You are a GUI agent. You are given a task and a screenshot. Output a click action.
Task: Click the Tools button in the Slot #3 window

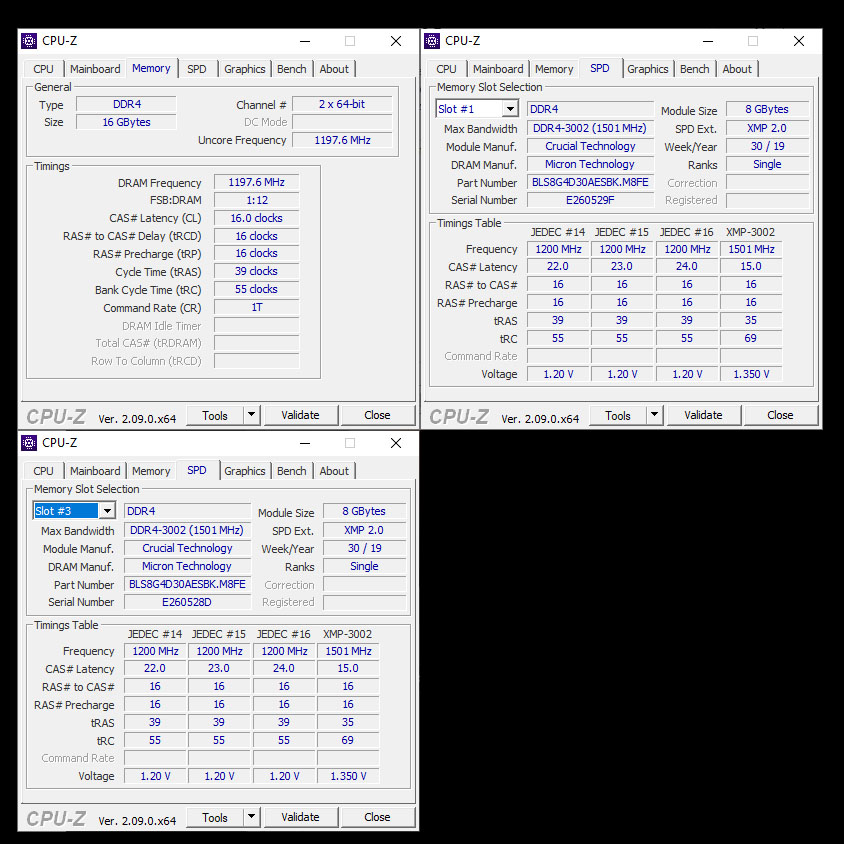(x=215, y=817)
